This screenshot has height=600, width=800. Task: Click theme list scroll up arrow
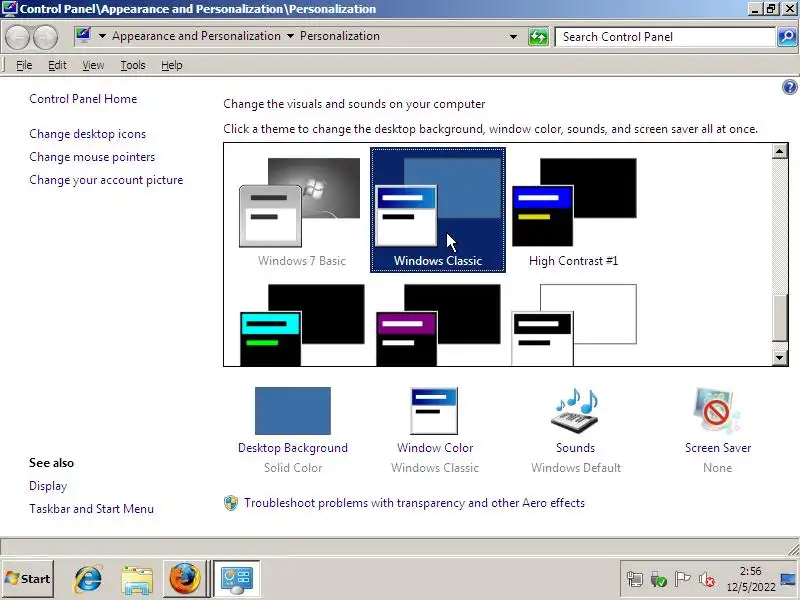tap(780, 151)
